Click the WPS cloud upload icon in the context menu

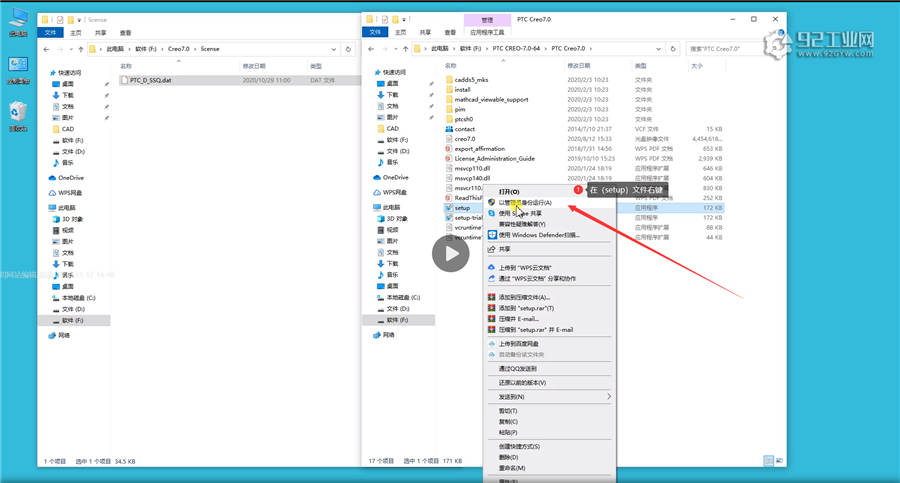pyautogui.click(x=491, y=268)
